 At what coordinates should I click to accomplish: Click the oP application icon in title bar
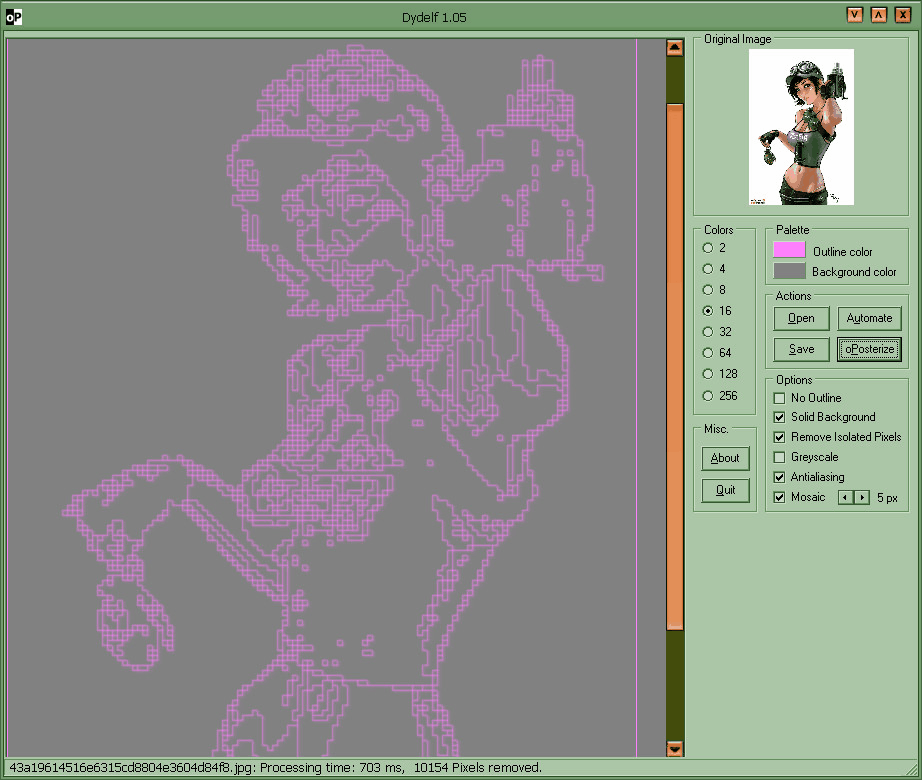[x=14, y=17]
